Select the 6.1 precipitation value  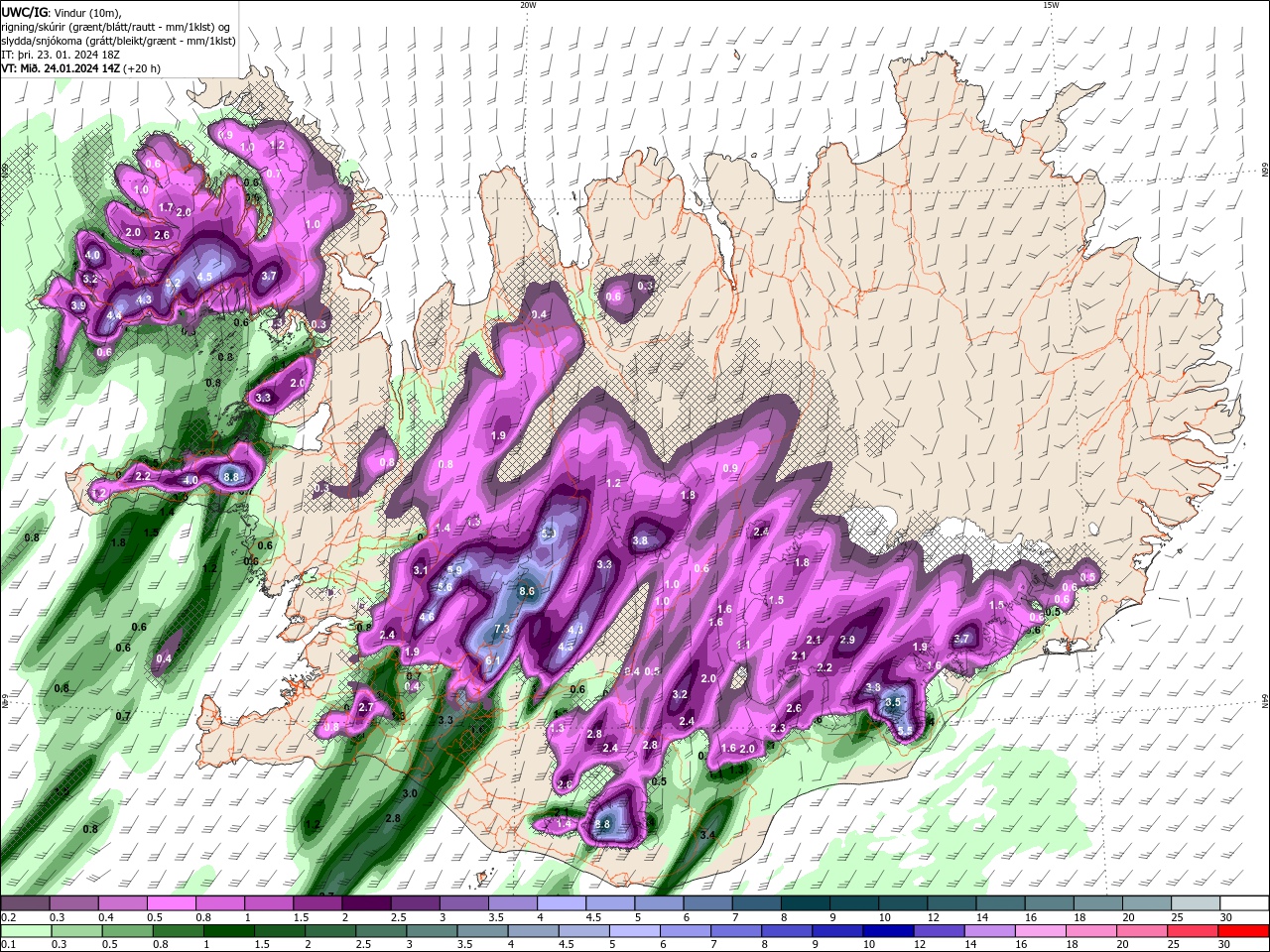(492, 659)
